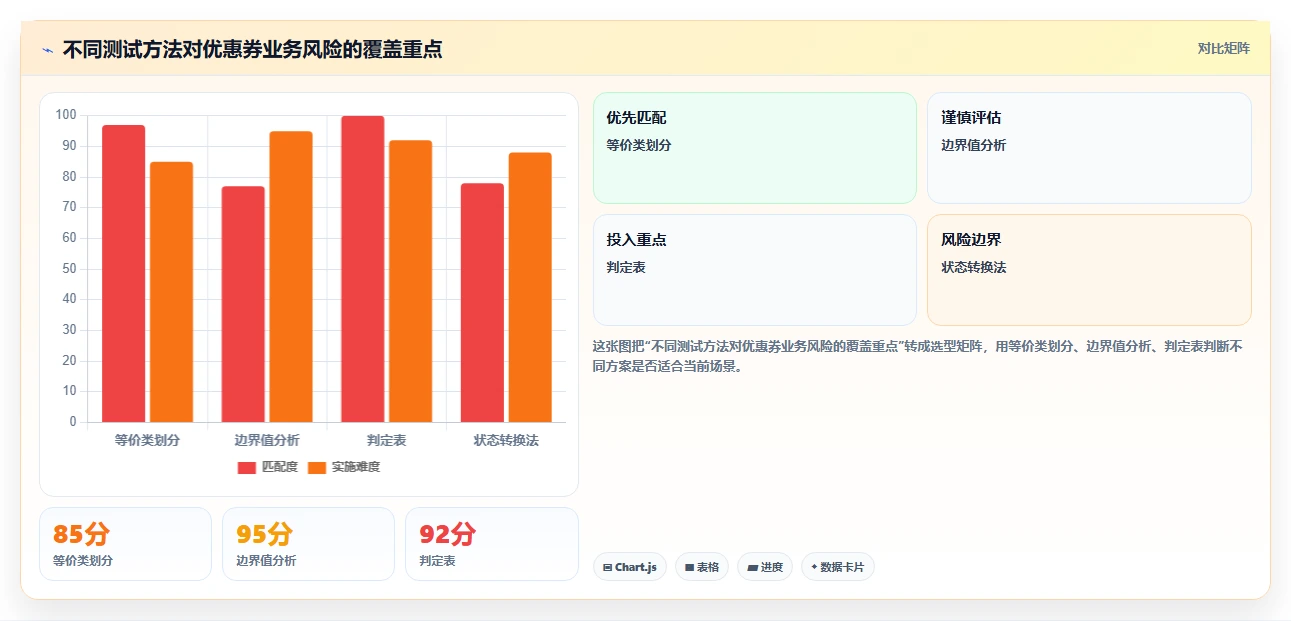Click the orange 实施难度 bar for 等价类划分
This screenshot has width=1291, height=621.
(x=171, y=292)
